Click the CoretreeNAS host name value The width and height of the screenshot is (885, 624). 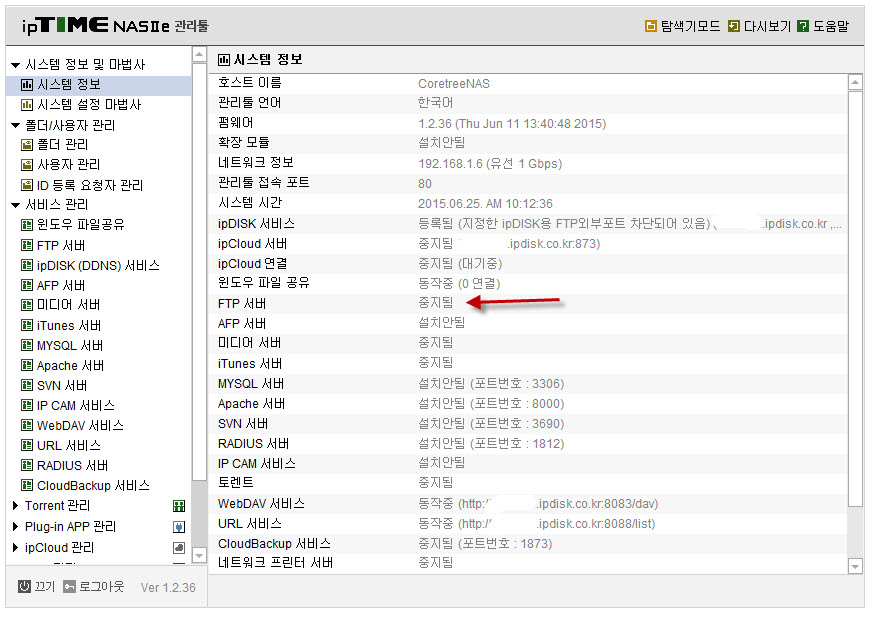coord(454,84)
